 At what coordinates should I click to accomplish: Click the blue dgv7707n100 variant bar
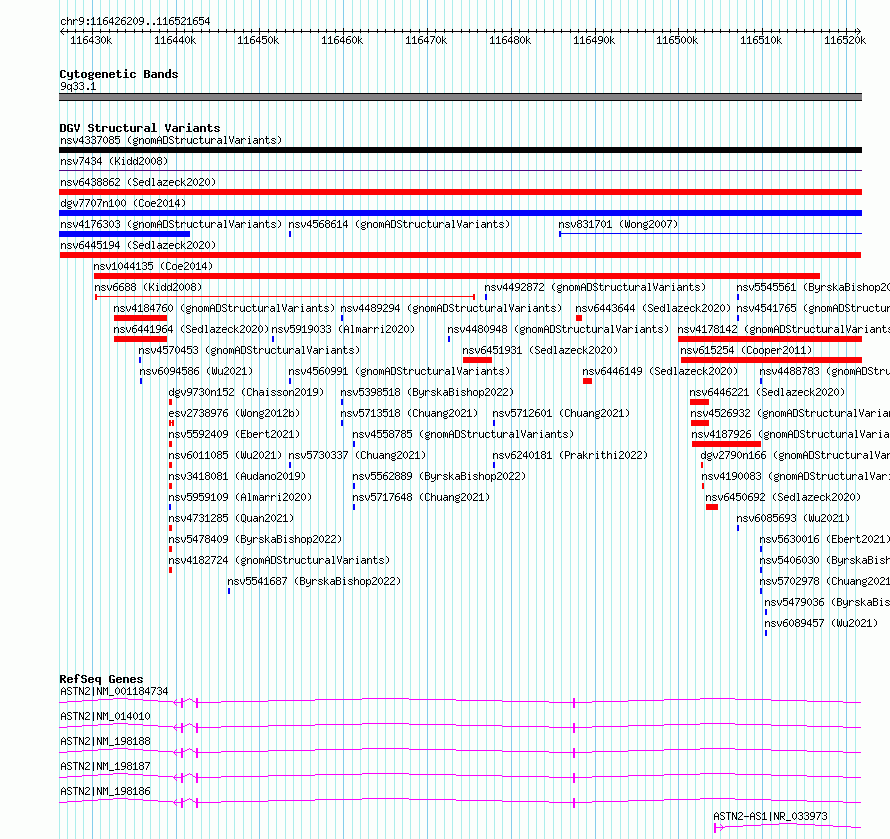pos(460,213)
